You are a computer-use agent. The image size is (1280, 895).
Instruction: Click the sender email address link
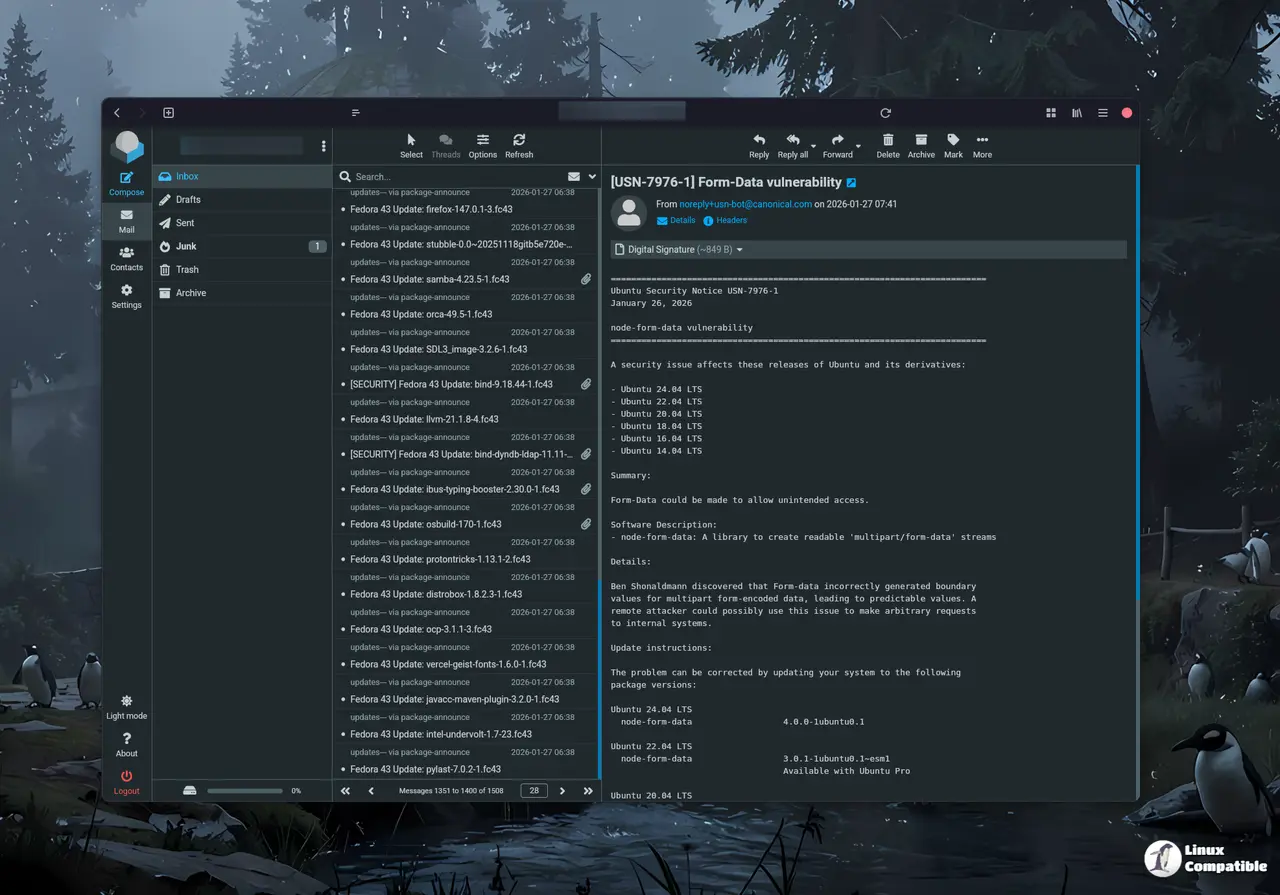tap(745, 204)
